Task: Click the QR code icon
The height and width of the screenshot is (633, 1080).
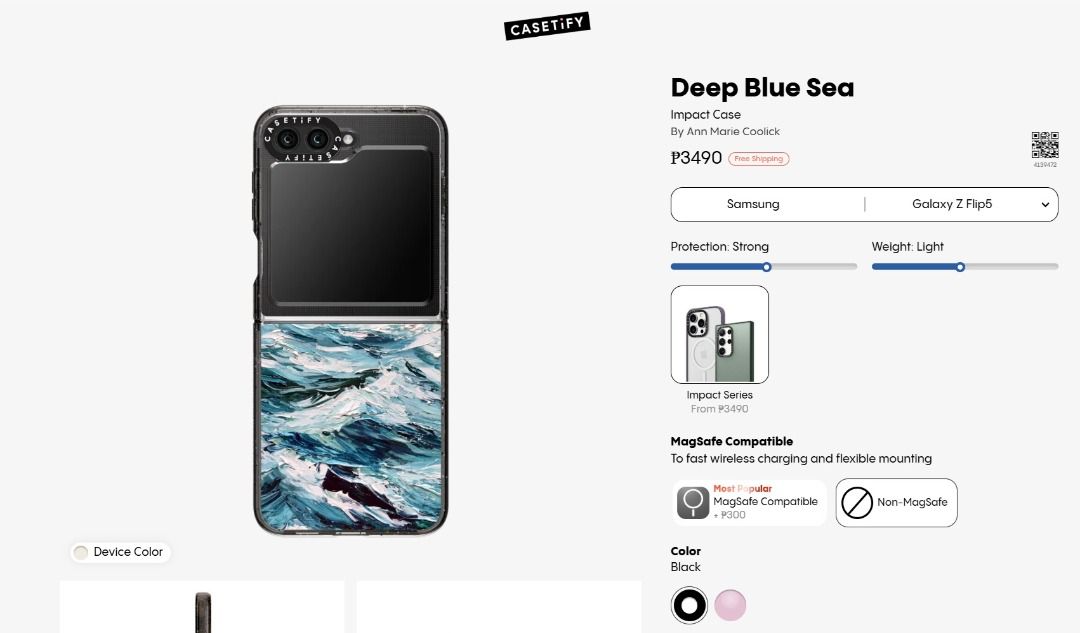Action: (x=1045, y=146)
